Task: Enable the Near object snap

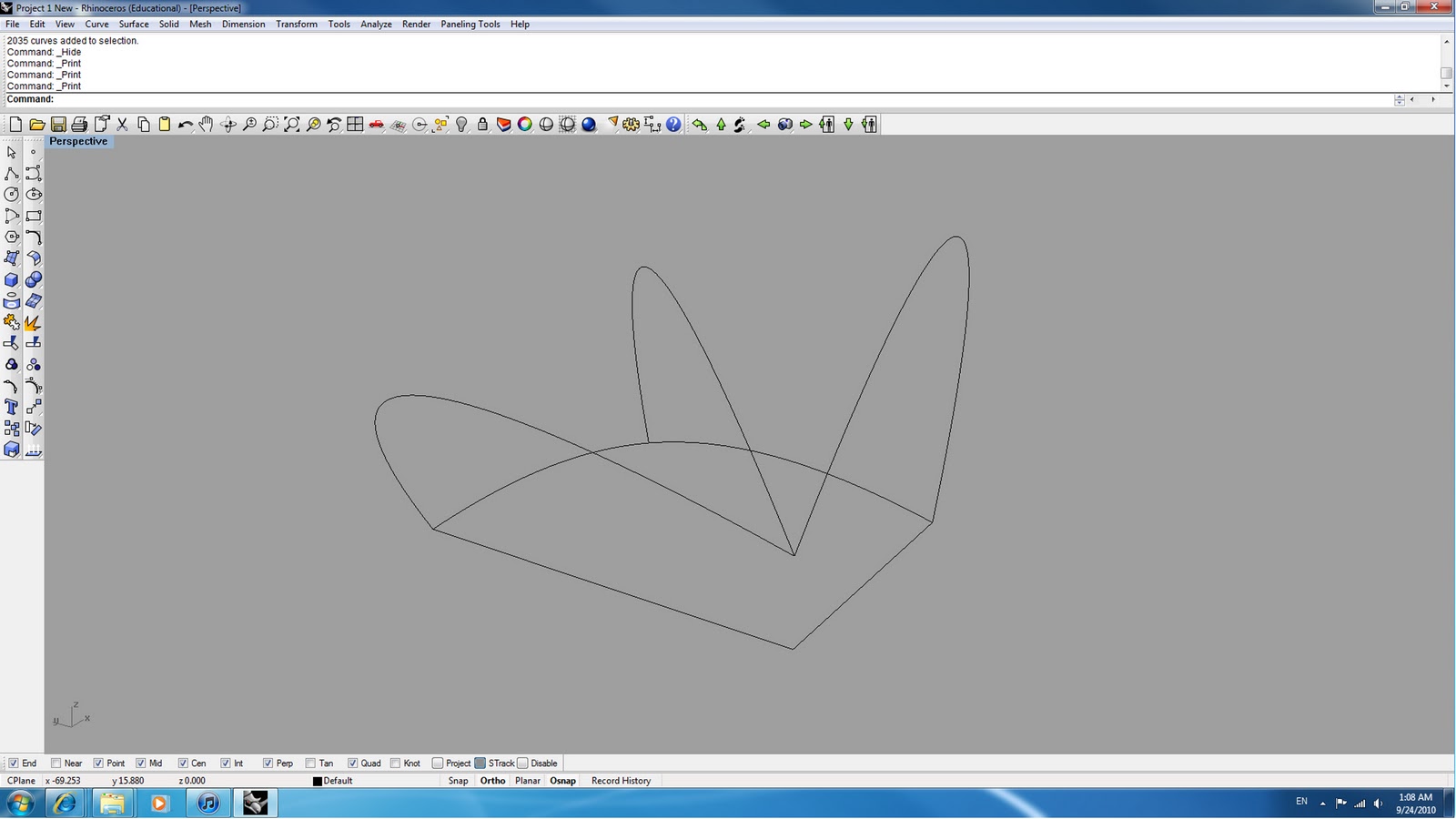Action: [x=56, y=763]
